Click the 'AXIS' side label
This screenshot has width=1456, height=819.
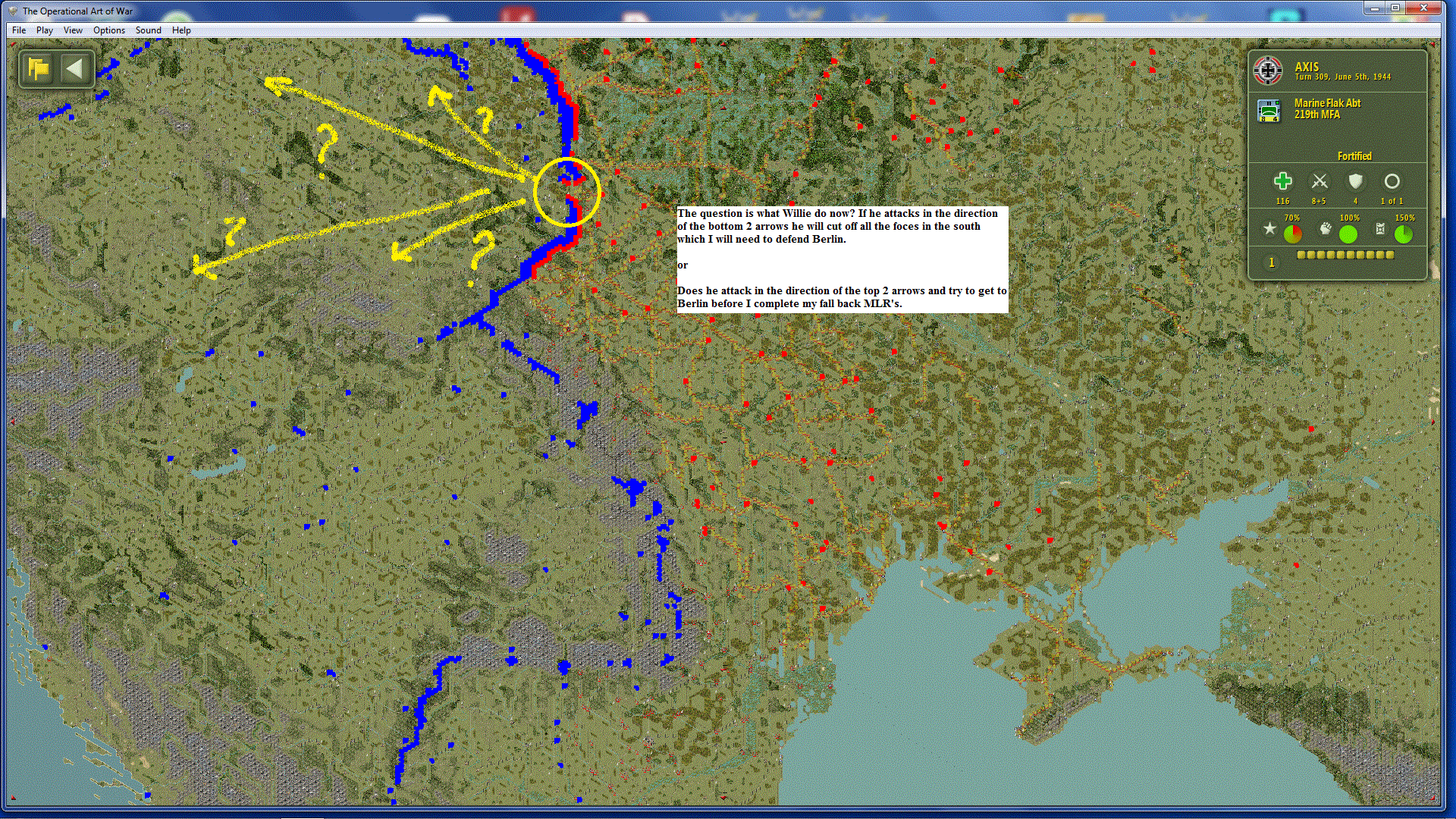1307,67
